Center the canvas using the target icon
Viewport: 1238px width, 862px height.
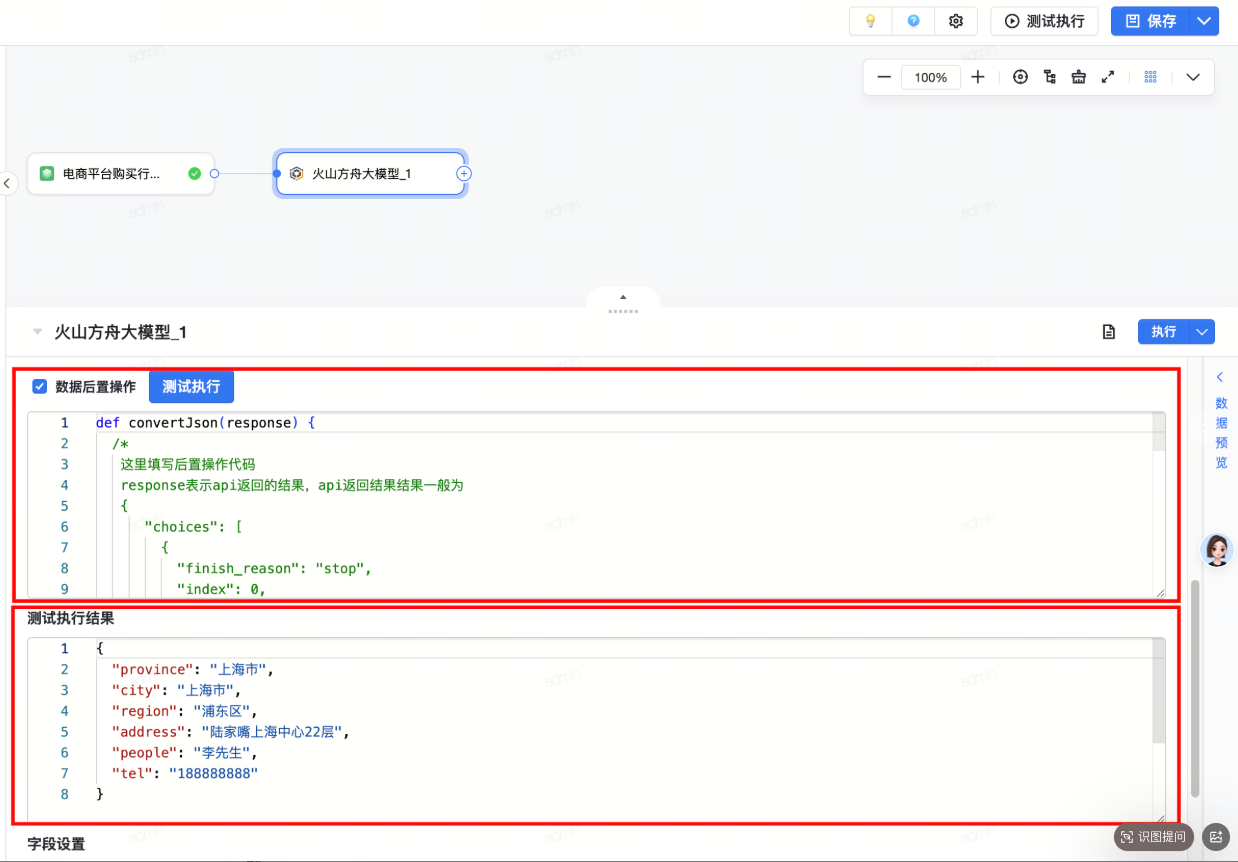pyautogui.click(x=1020, y=77)
